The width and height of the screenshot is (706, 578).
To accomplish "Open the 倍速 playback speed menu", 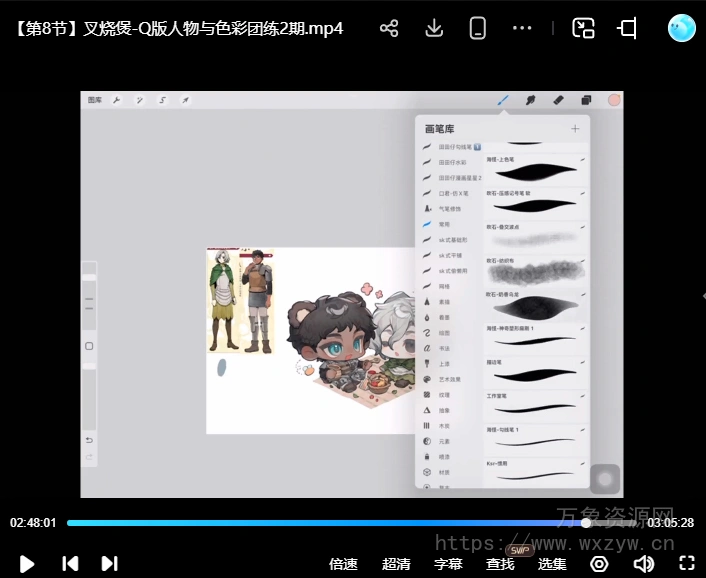I will [343, 564].
